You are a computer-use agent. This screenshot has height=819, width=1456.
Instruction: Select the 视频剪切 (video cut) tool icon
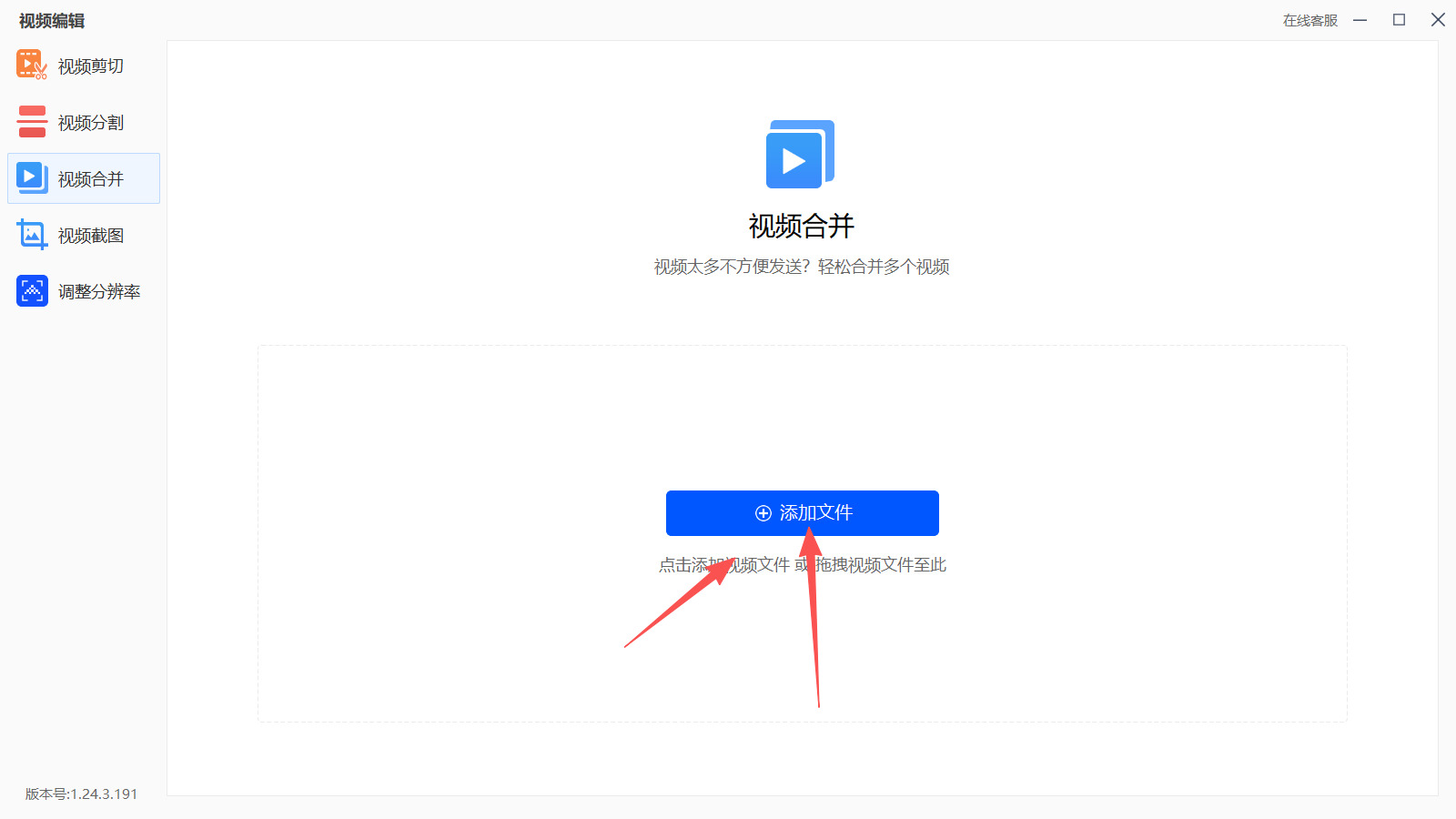tap(31, 65)
